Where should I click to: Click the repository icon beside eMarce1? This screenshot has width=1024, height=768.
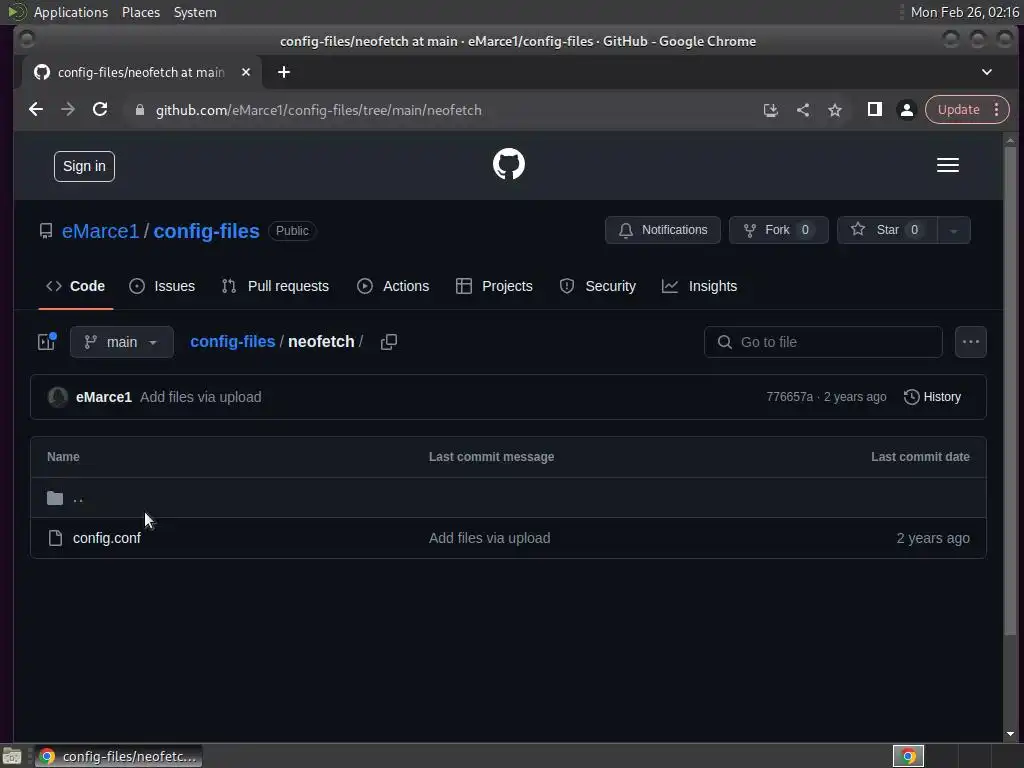46,231
